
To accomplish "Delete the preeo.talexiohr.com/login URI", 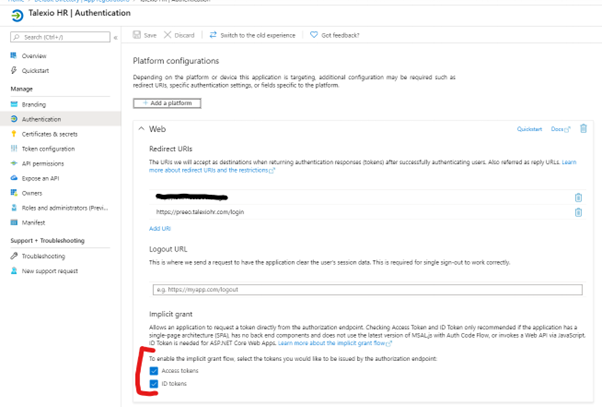I will pos(578,212).
